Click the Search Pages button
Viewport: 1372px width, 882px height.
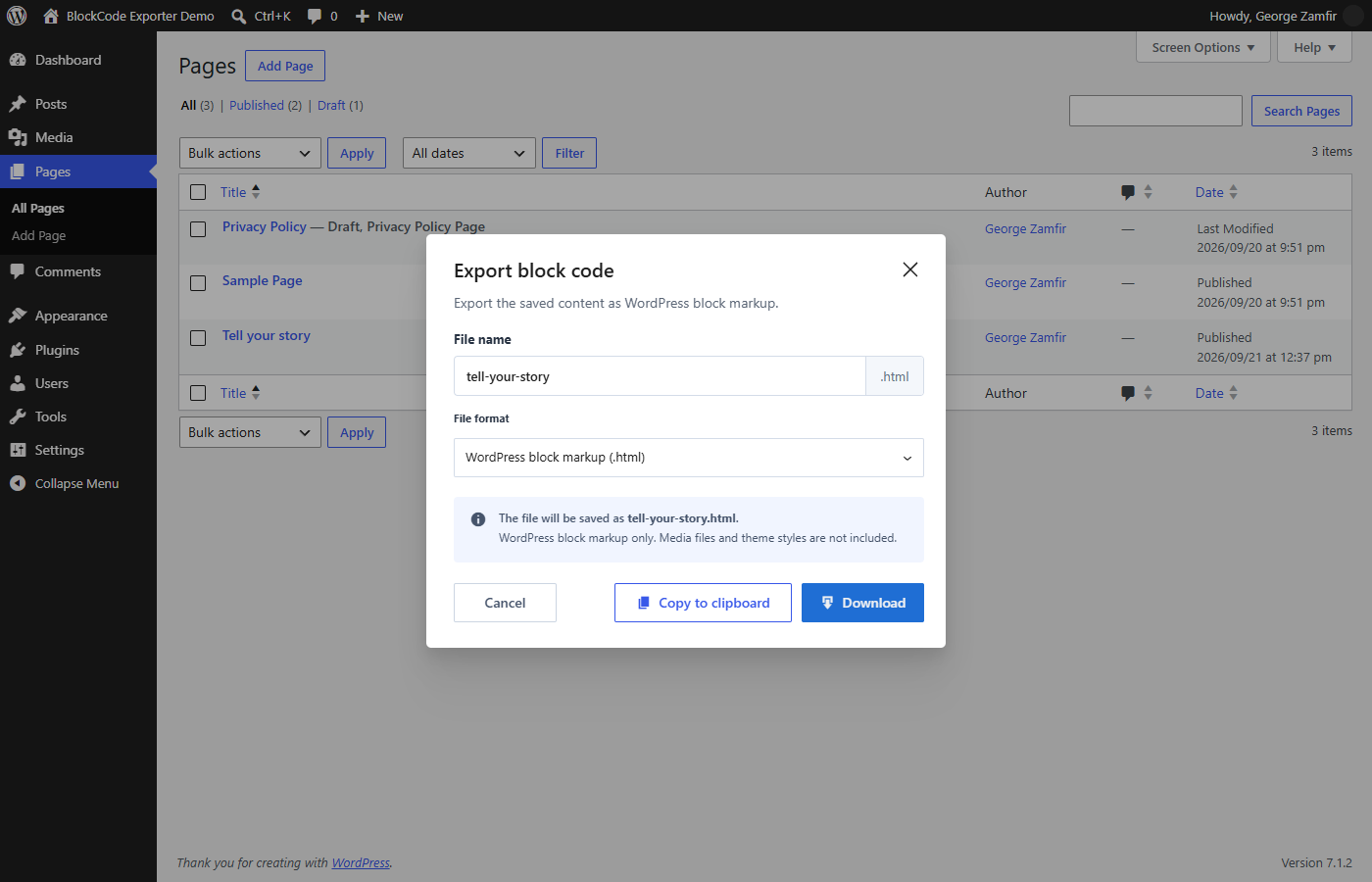pos(1301,111)
